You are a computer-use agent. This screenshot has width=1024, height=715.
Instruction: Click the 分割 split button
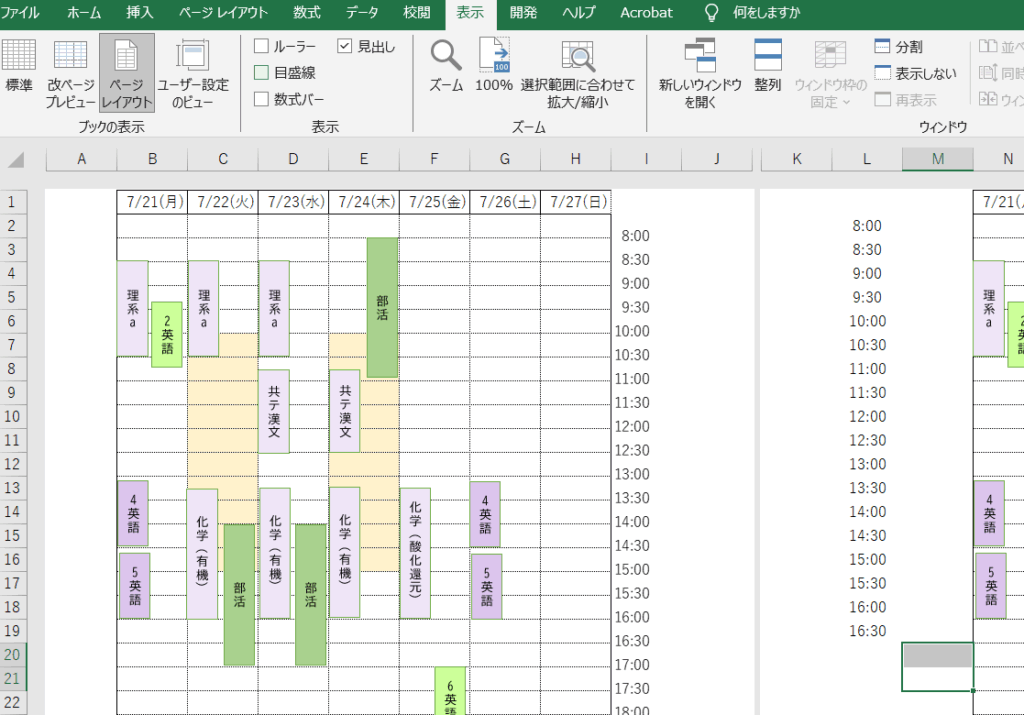[899, 46]
